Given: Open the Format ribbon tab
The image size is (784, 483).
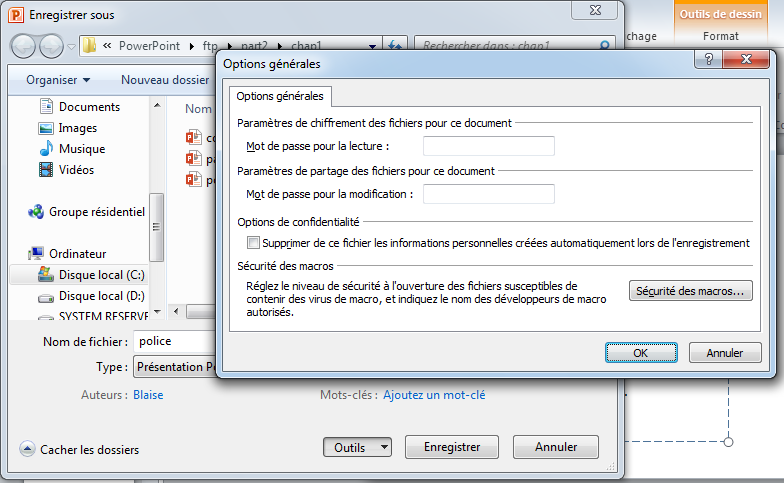Looking at the screenshot, I should pos(720,36).
